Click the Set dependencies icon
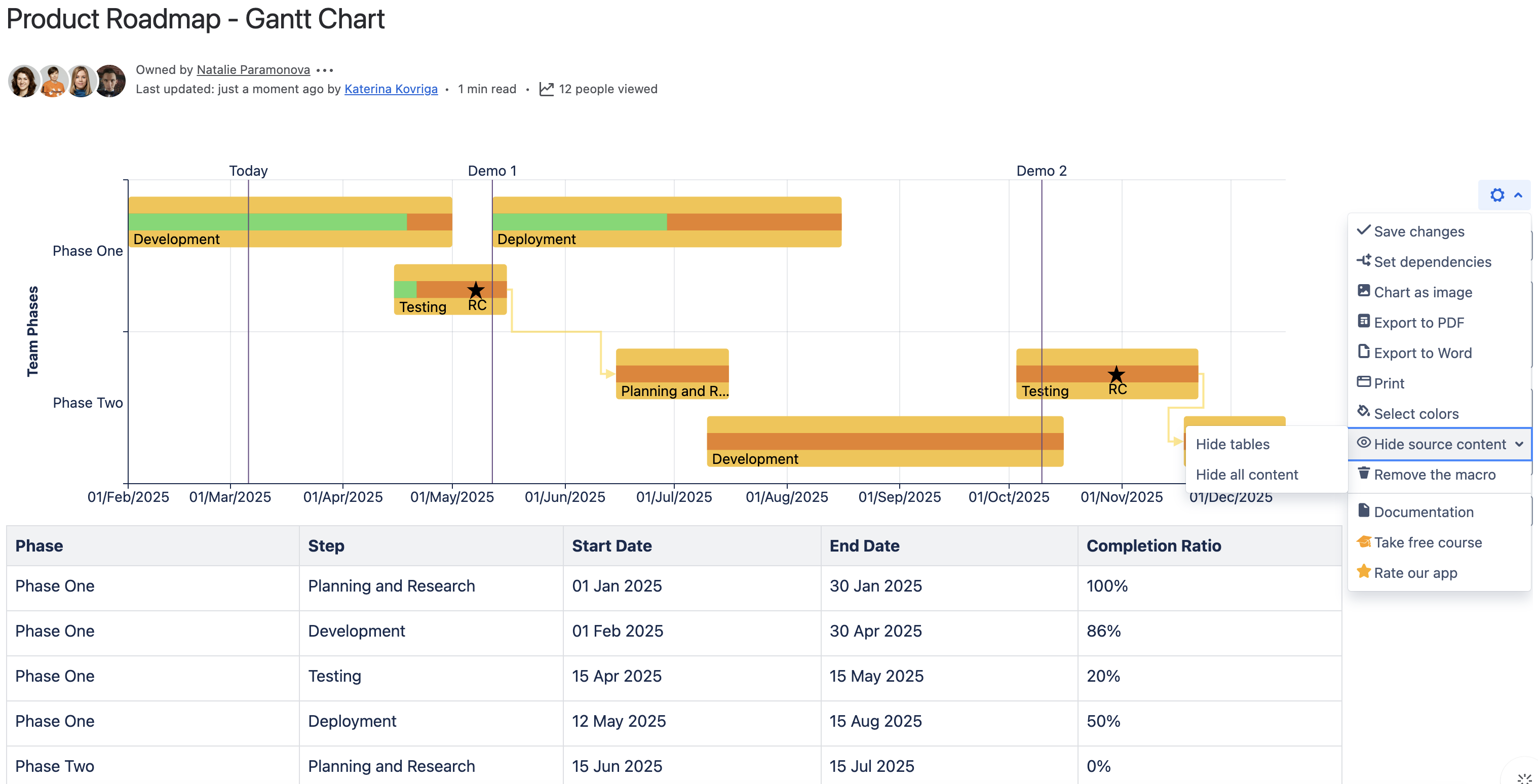The width and height of the screenshot is (1538, 784). [x=1363, y=261]
